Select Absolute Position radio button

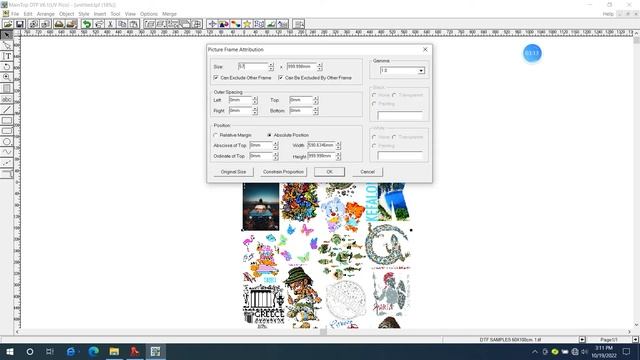coord(269,135)
